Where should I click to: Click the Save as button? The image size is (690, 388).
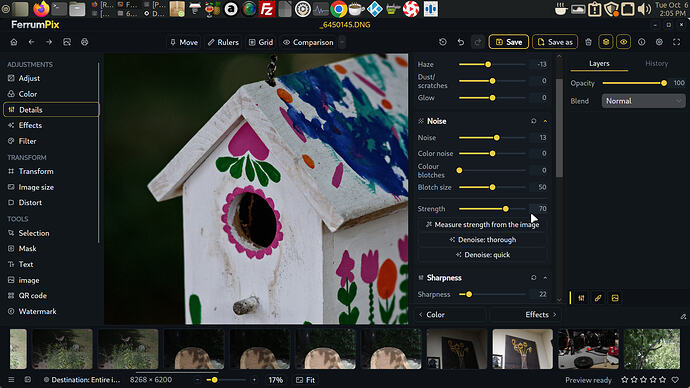click(555, 42)
